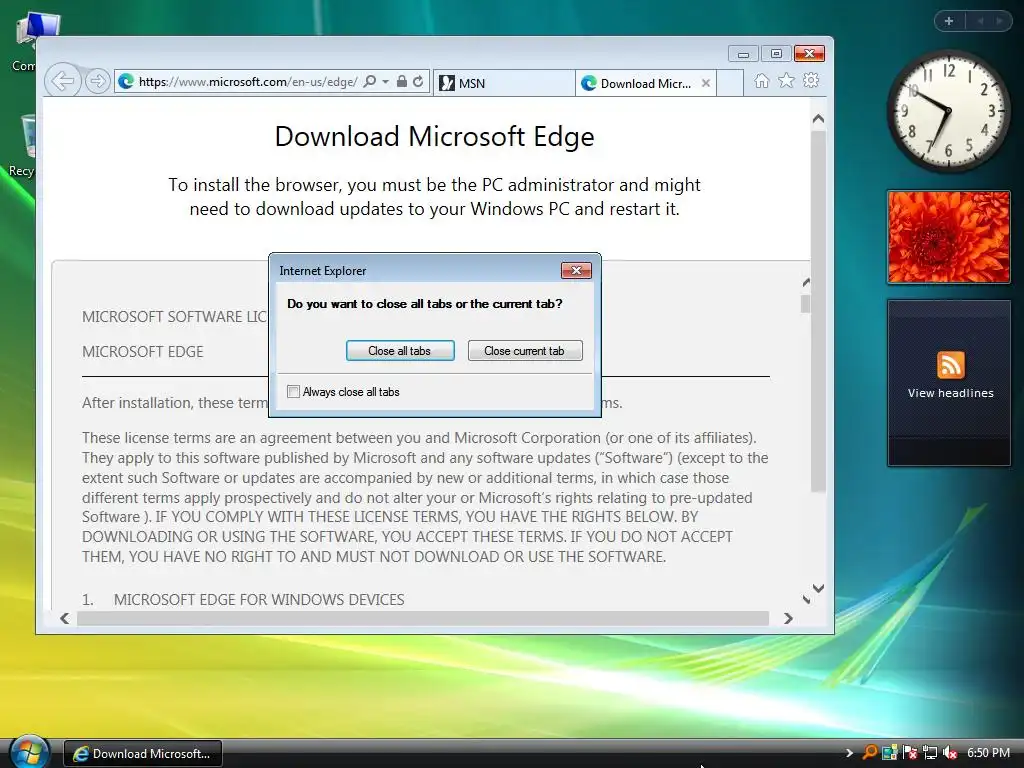This screenshot has width=1024, height=768.
Task: Click the search magnifier in address bar
Action: click(x=370, y=82)
